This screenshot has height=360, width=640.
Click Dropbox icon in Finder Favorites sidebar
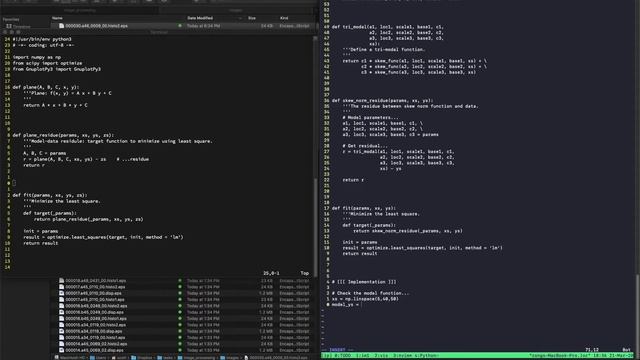tap(9, 26)
